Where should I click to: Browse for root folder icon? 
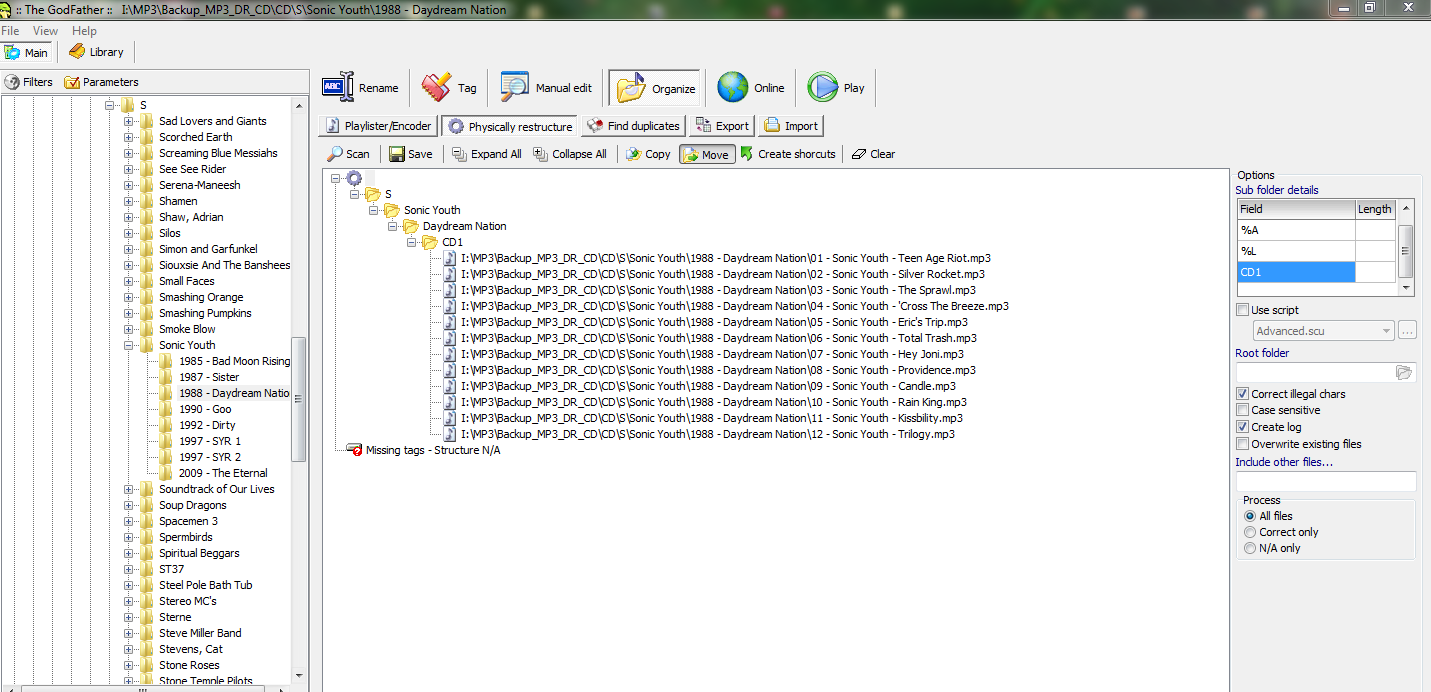(1404, 372)
